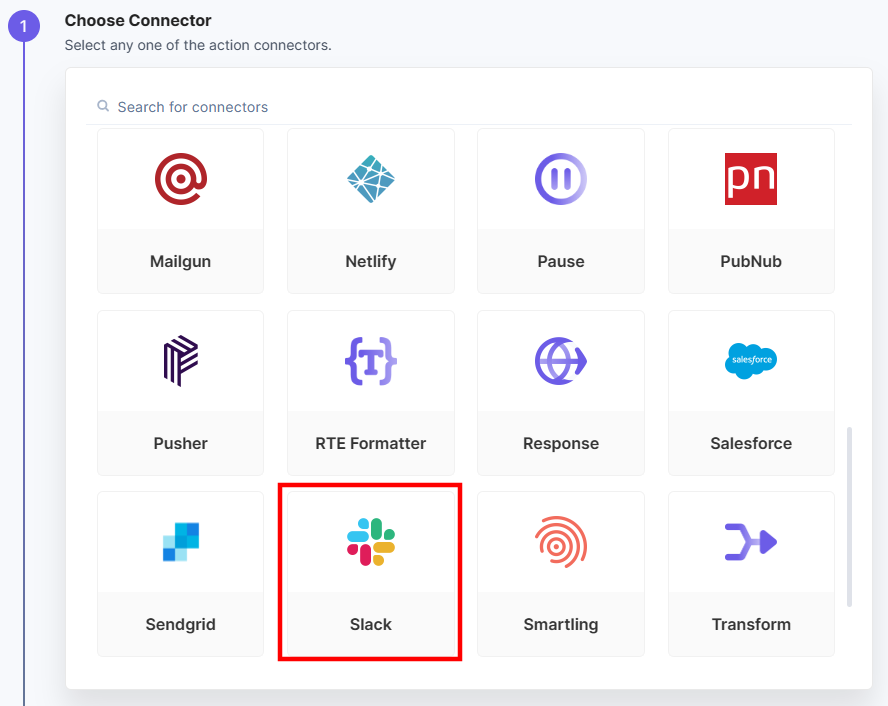Pick the Pause connector icon
888x706 pixels.
(x=561, y=179)
